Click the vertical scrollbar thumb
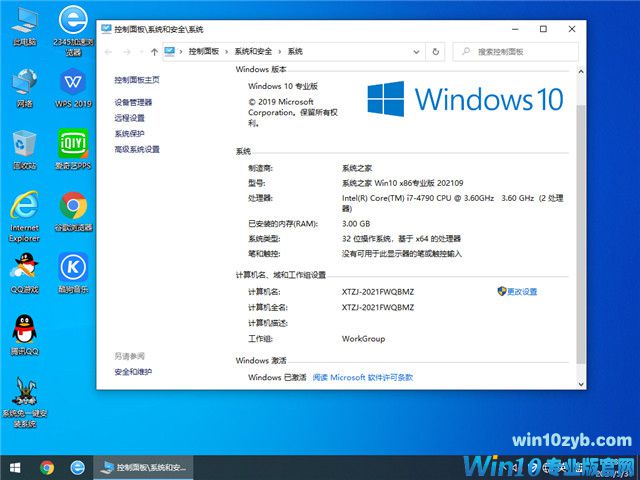 click(x=581, y=234)
